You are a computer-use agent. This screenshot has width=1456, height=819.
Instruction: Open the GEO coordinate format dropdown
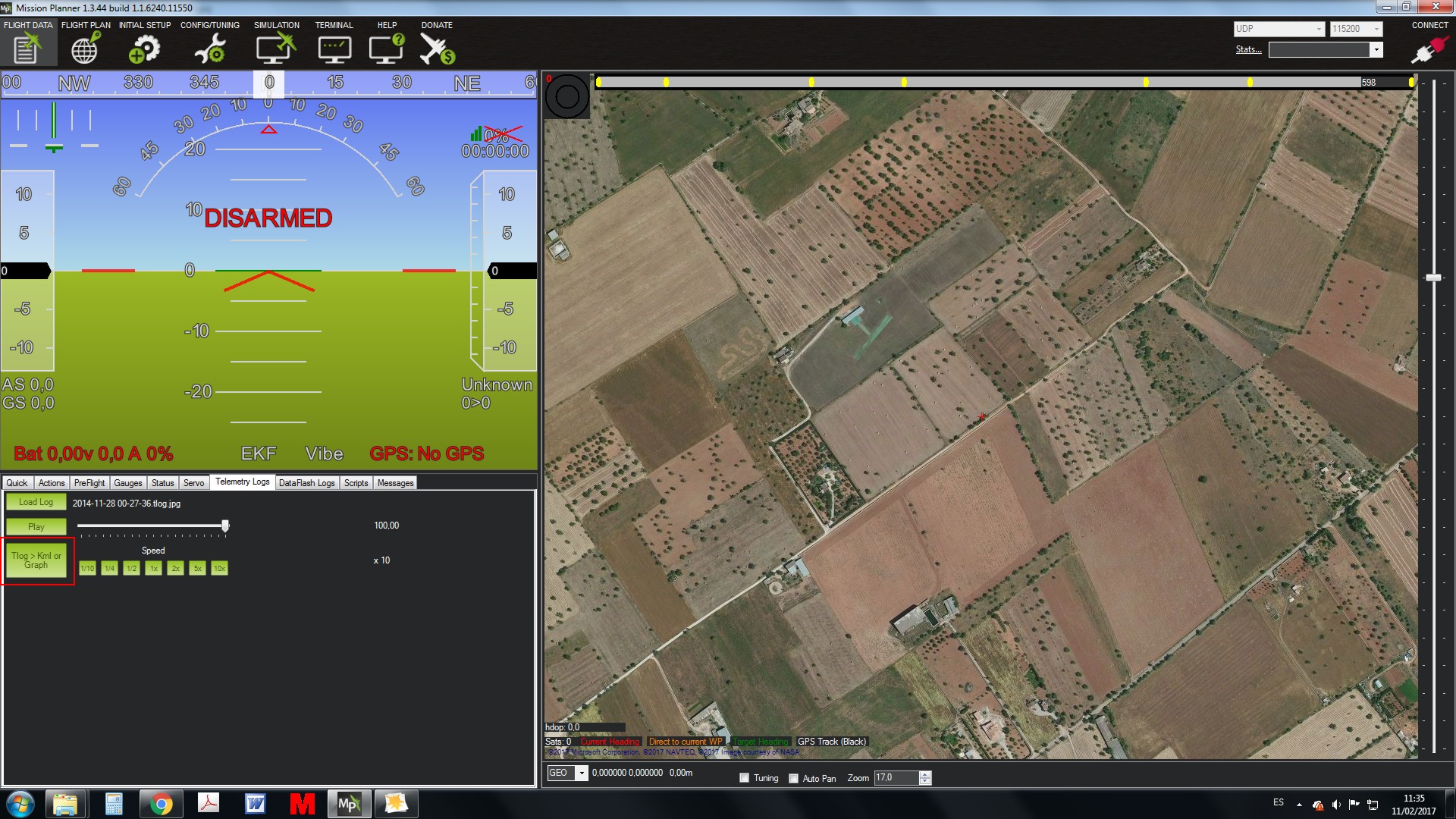pyautogui.click(x=582, y=773)
